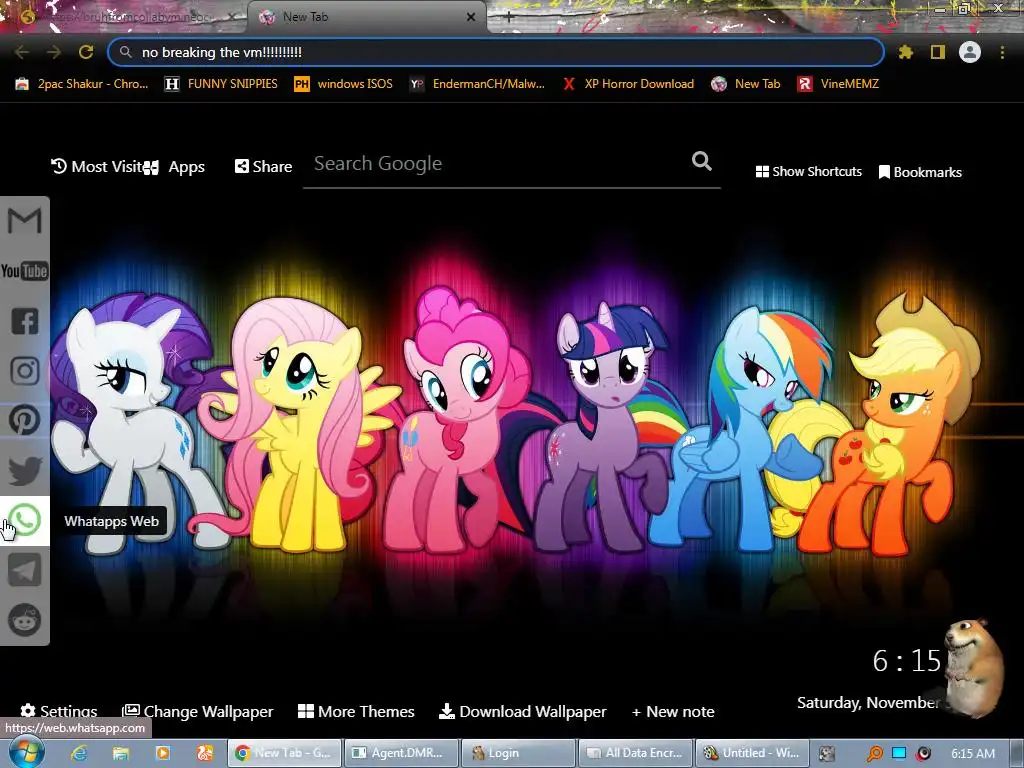Click in the address bar
Viewport: 1024px width, 768px height.
click(496, 52)
